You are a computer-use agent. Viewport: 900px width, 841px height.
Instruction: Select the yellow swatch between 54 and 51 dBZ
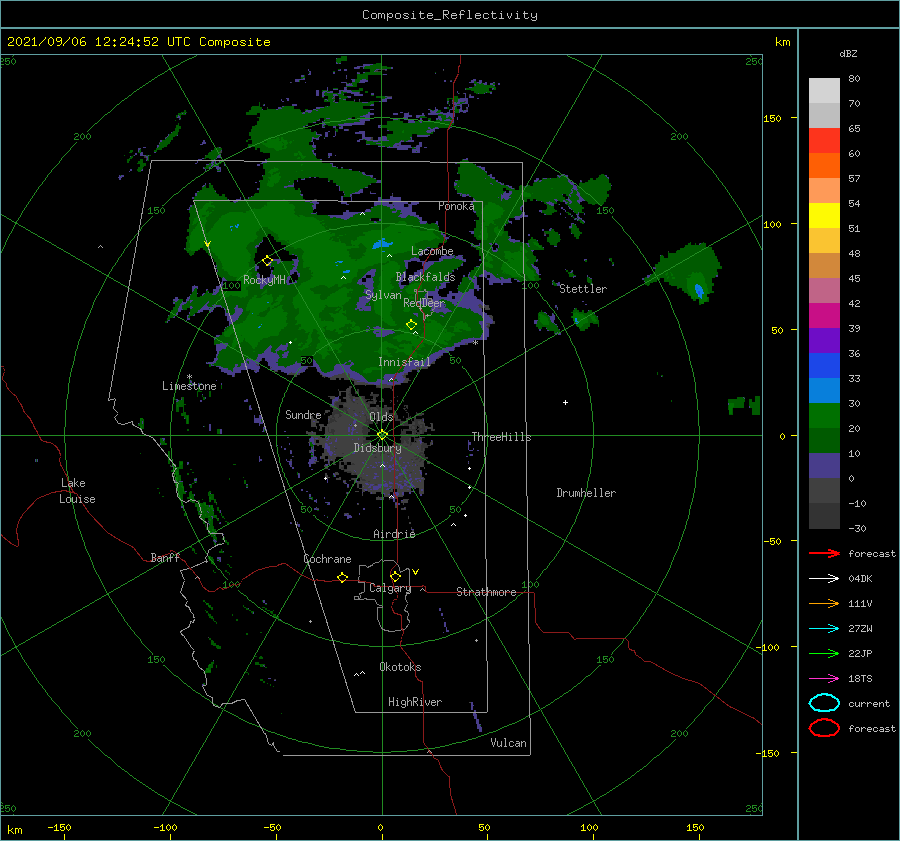pyautogui.click(x=824, y=216)
